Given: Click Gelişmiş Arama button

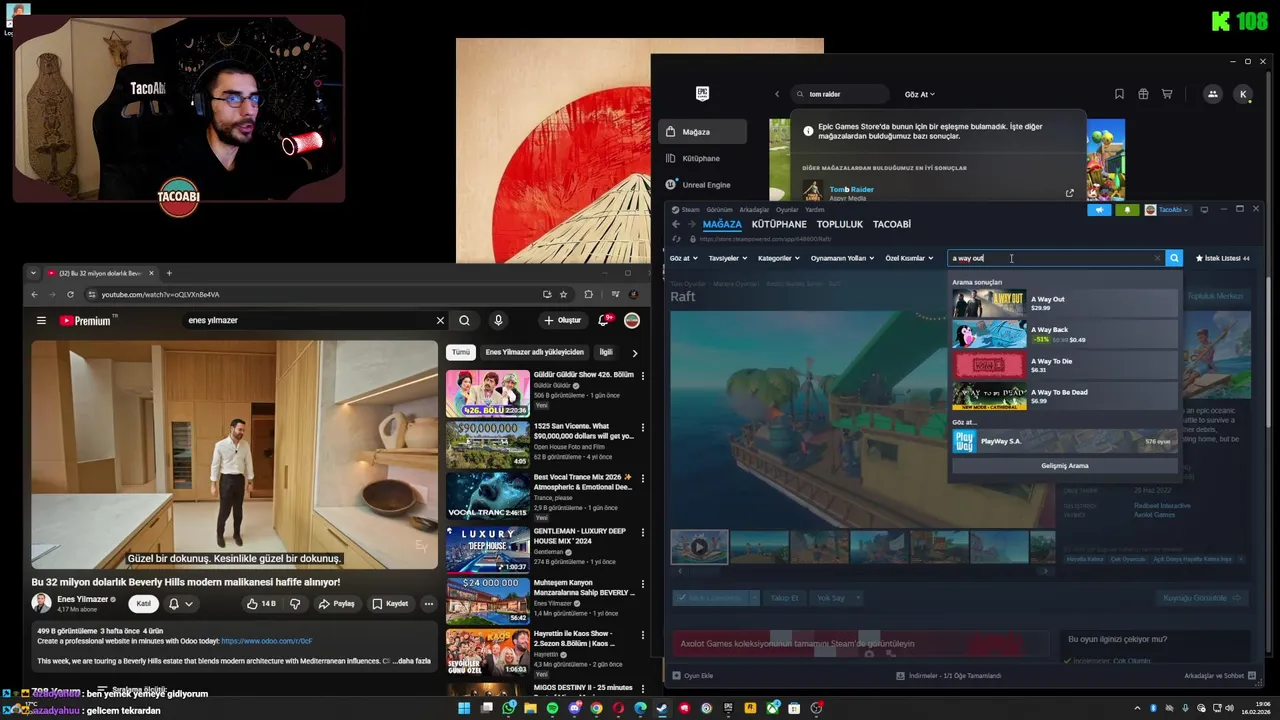Looking at the screenshot, I should [1065, 465].
